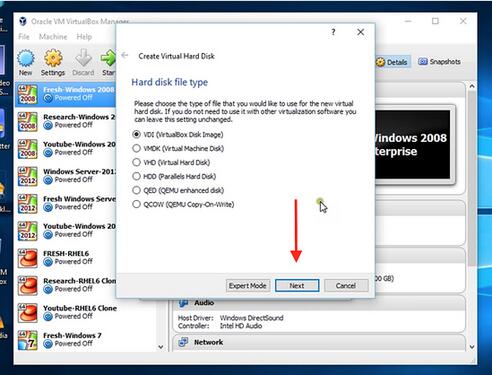Click the Windows 2008 preview thumbnail
The width and height of the screenshot is (492, 375).
coord(413,145)
